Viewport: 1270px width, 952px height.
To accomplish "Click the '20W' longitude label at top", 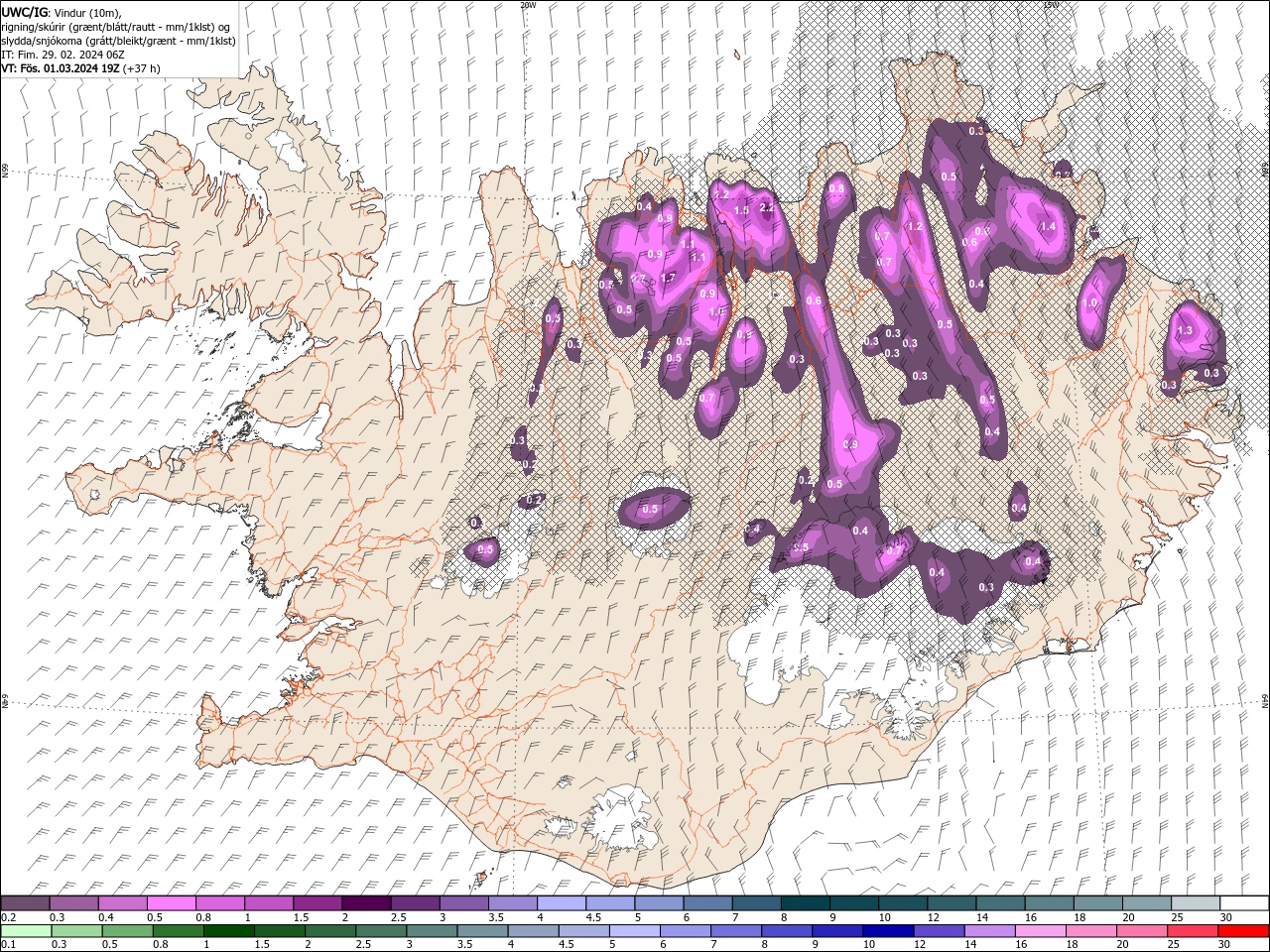I will tap(528, 5).
